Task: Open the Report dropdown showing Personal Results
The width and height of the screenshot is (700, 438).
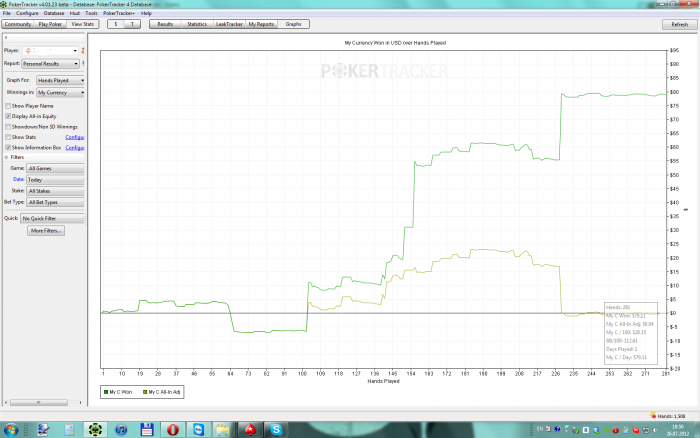Action: tap(50, 64)
